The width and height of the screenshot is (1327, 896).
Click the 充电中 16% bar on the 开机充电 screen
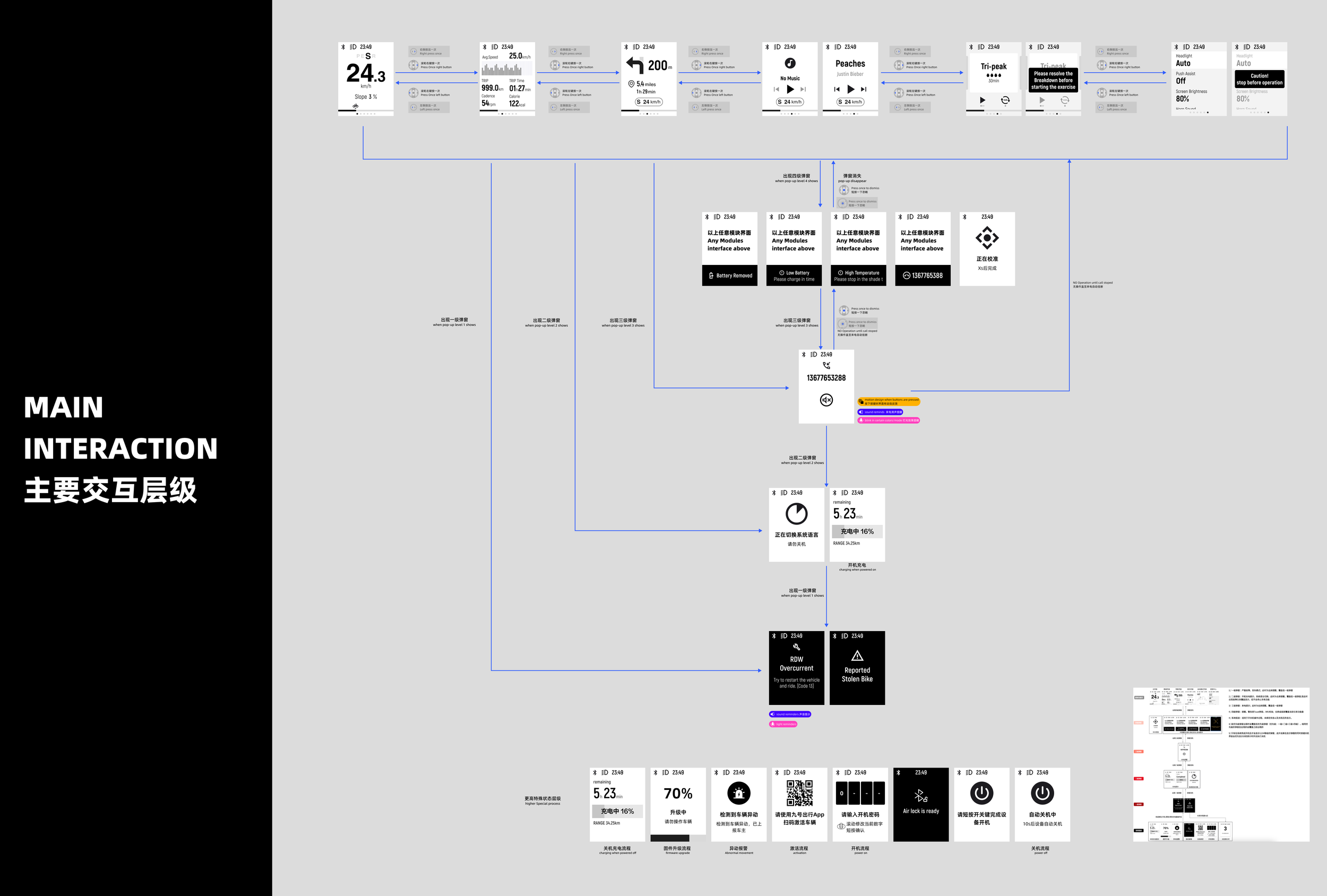(x=857, y=531)
